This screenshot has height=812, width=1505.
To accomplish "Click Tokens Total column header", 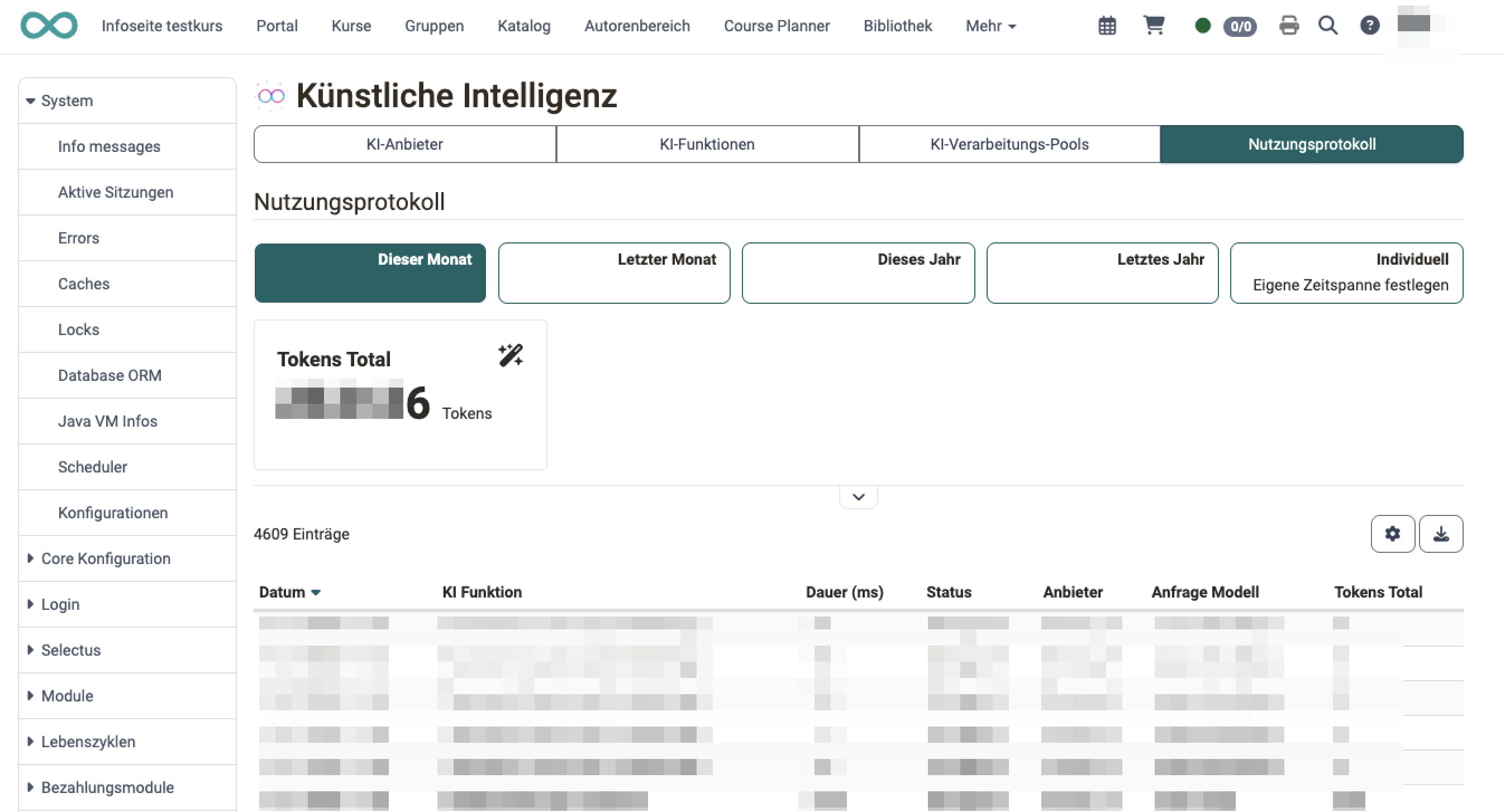I will click(1378, 592).
